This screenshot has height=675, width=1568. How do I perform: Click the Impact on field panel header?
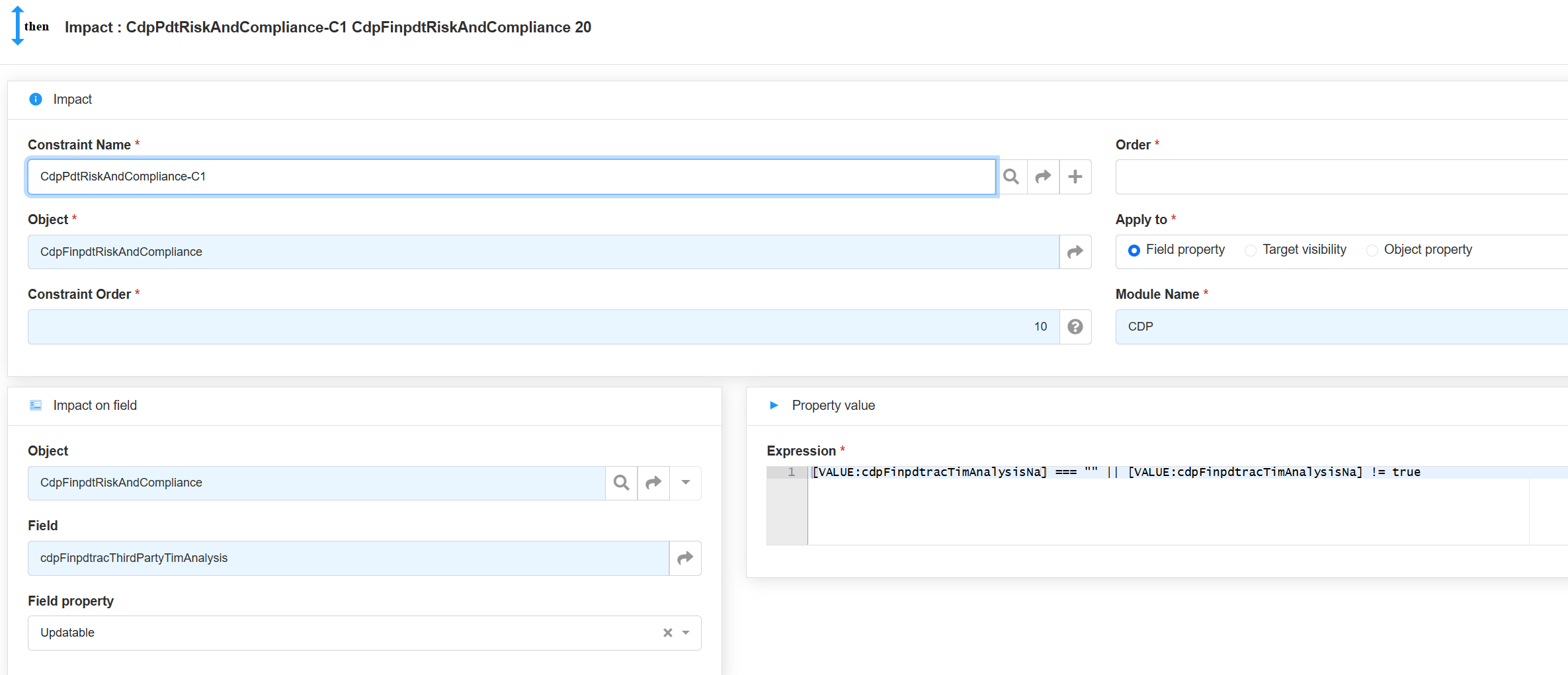(95, 405)
